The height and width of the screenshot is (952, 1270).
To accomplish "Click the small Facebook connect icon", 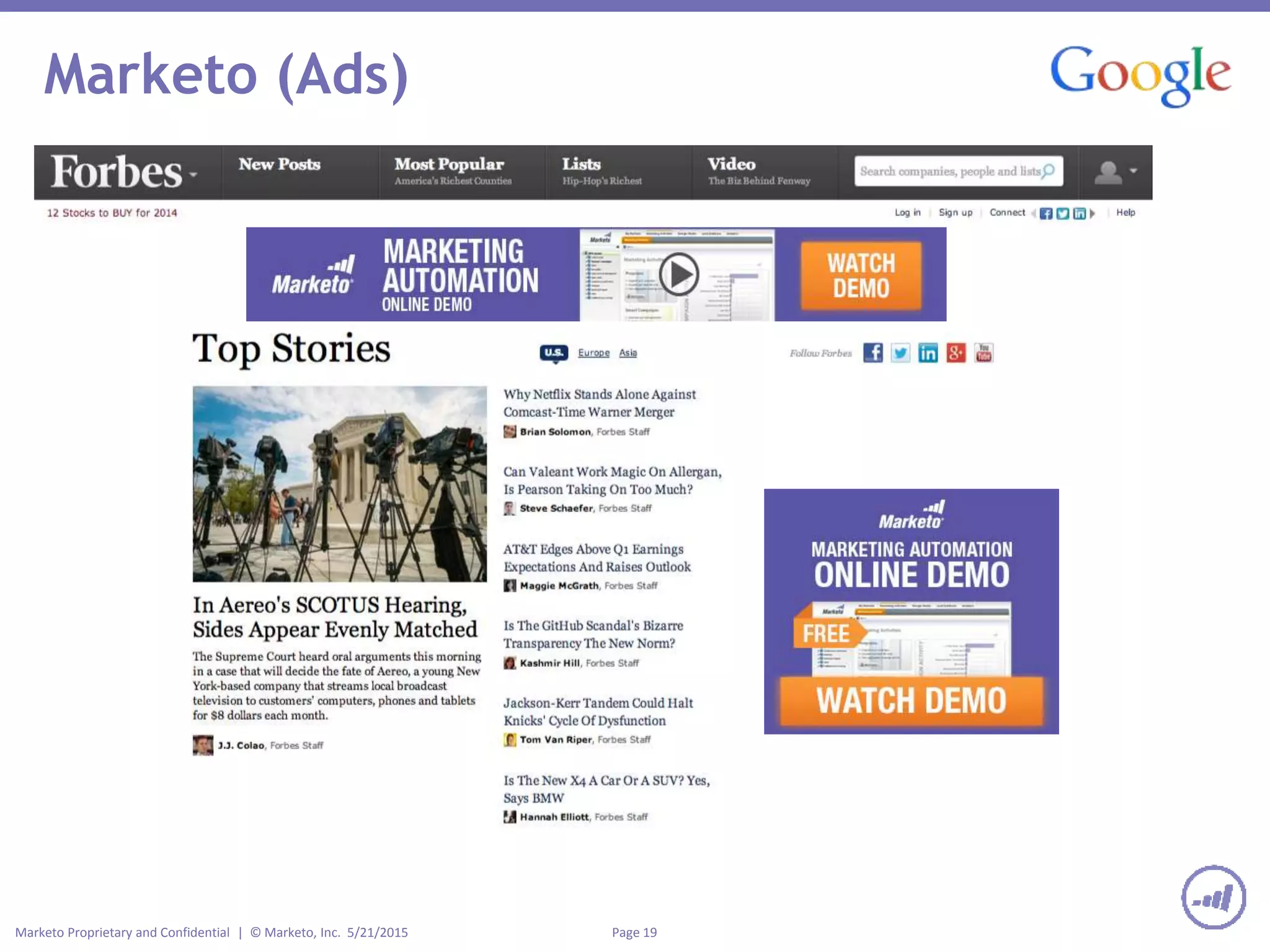I will tap(1046, 214).
